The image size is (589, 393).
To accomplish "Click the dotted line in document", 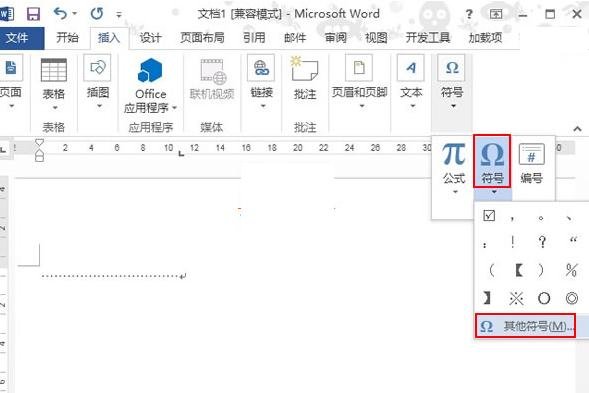I will coord(114,276).
